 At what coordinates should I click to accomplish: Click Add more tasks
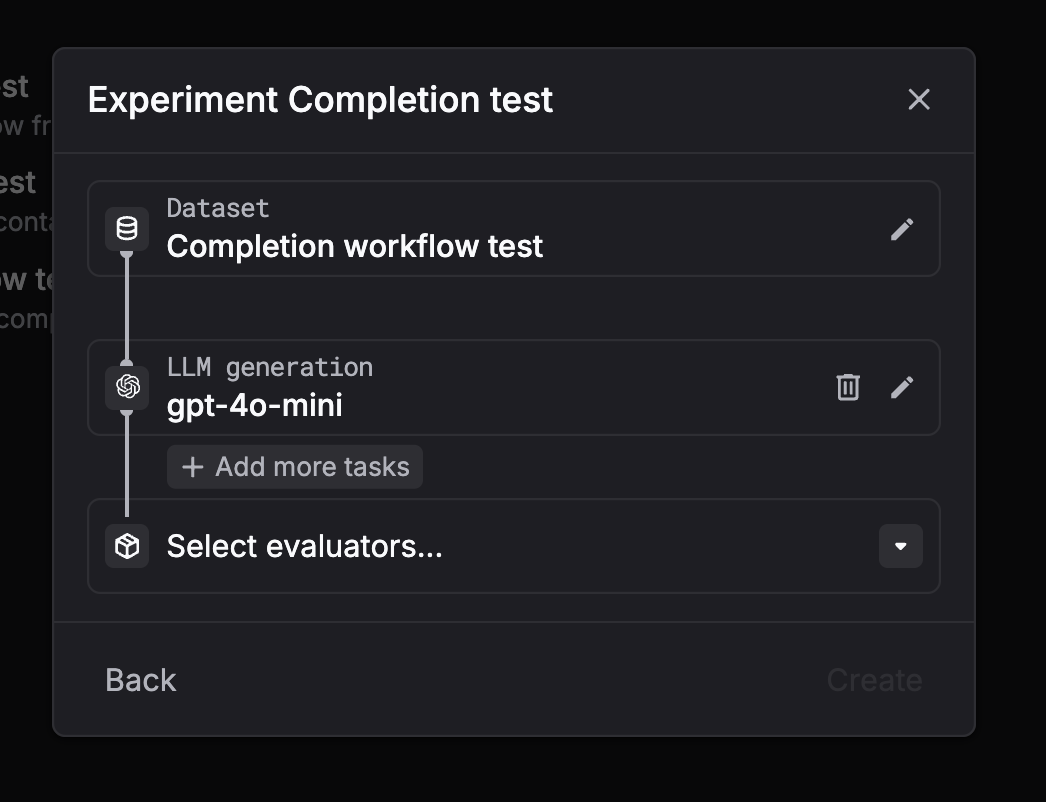pyautogui.click(x=294, y=466)
